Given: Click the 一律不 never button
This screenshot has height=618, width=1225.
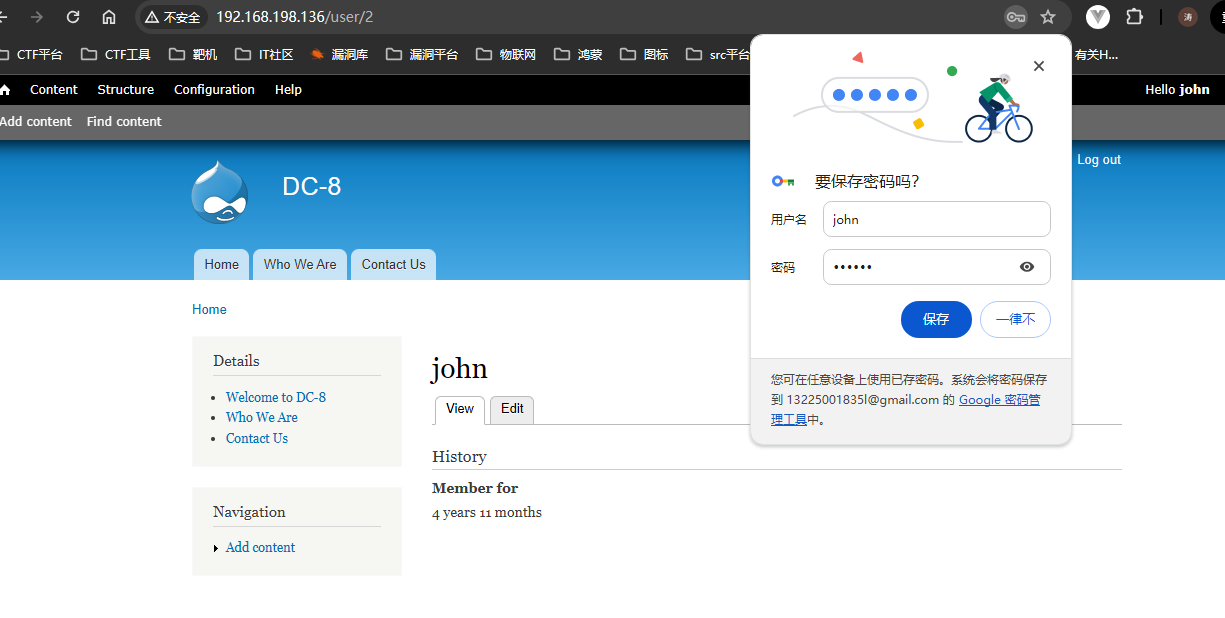Looking at the screenshot, I should click(1015, 319).
